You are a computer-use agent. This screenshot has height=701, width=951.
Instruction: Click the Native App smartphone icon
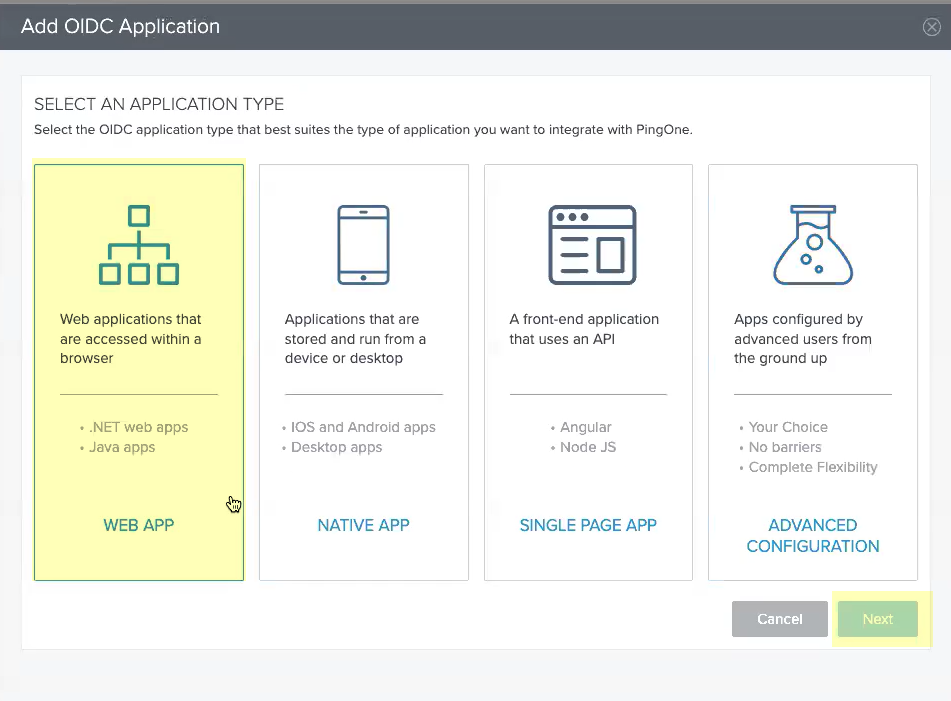(x=363, y=245)
